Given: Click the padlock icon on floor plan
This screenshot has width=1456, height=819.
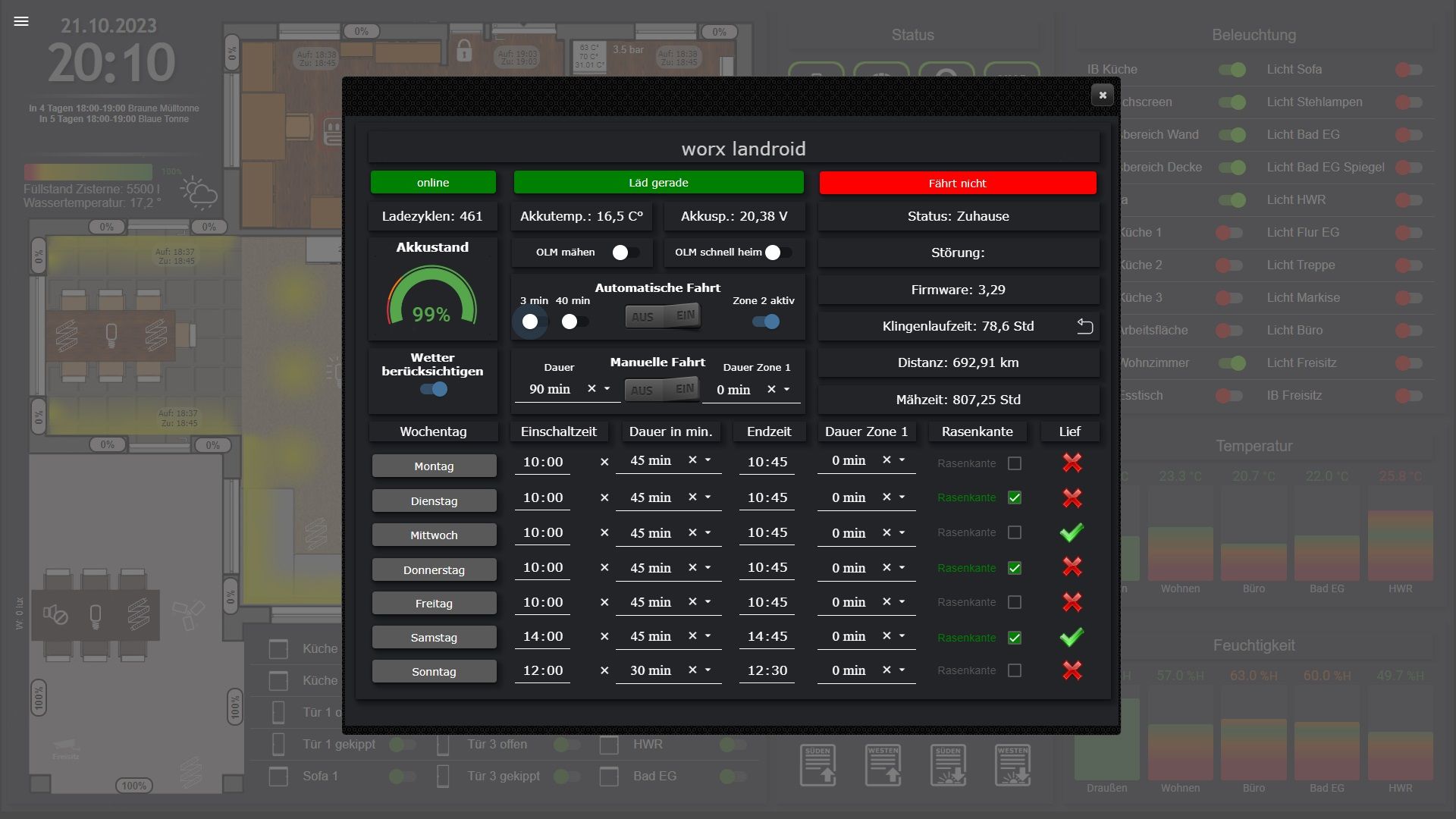Looking at the screenshot, I should [464, 51].
